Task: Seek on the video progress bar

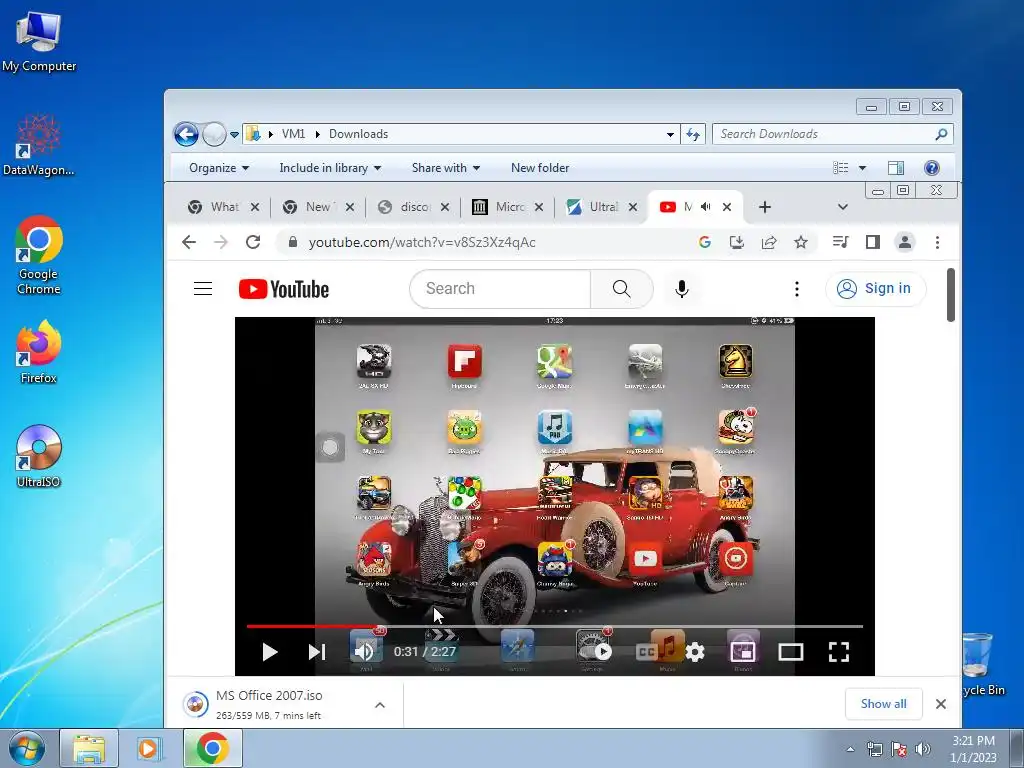Action: pos(554,626)
